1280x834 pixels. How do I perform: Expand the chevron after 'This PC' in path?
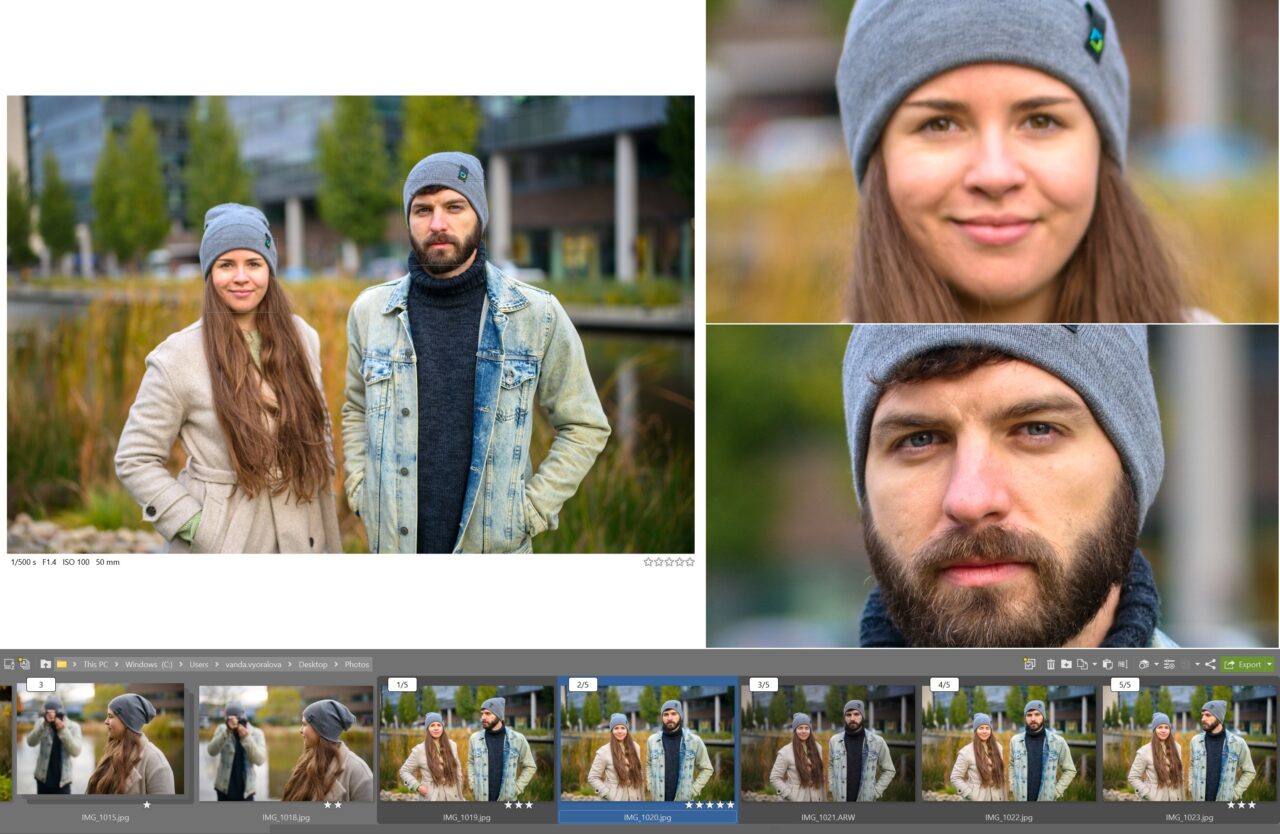[116, 664]
